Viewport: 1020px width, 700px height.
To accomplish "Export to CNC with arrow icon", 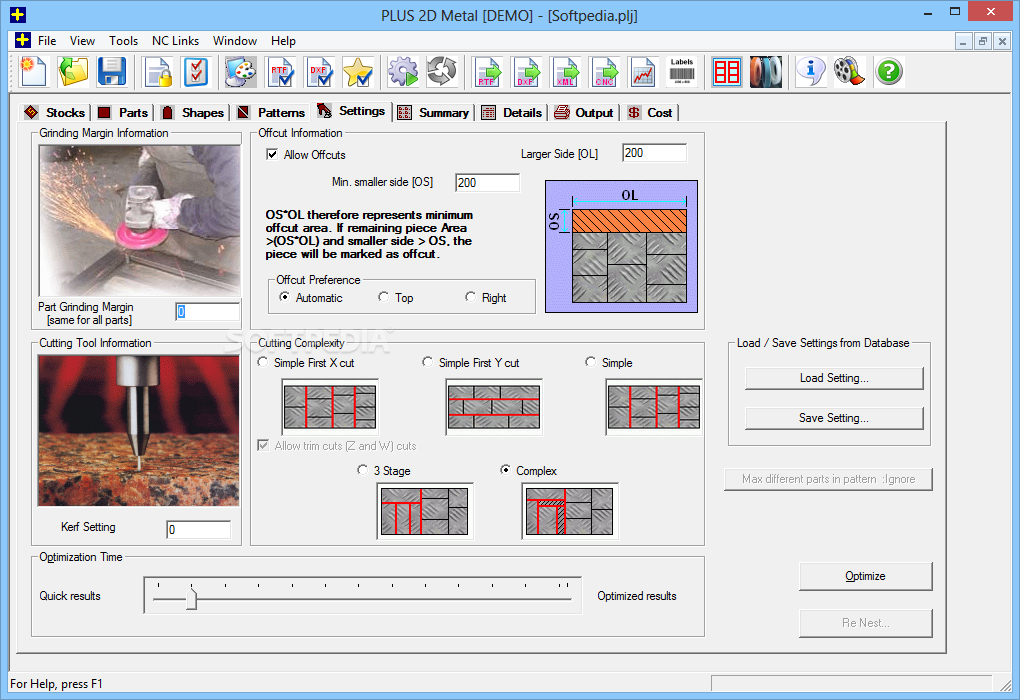I will [x=604, y=72].
